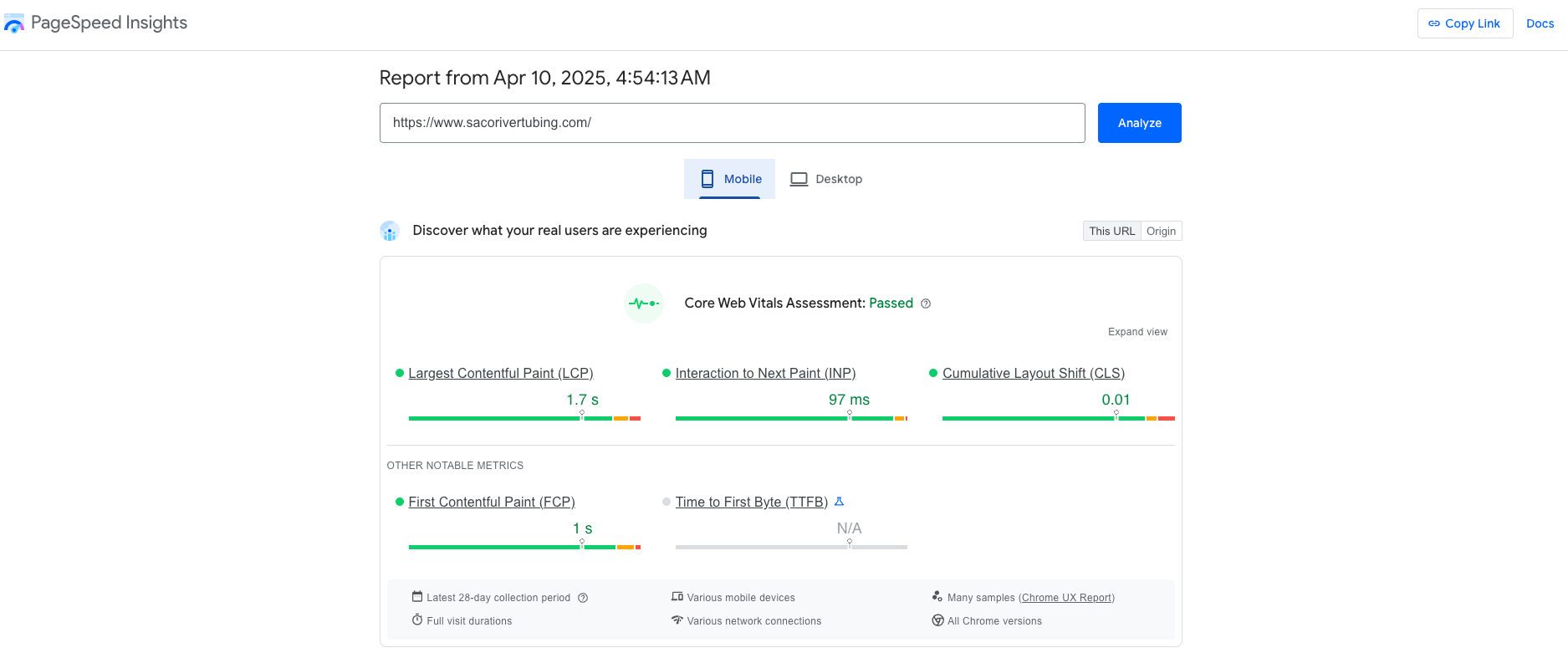
Task: Open First Contentful Paint (FCP) link
Action: pos(492,502)
